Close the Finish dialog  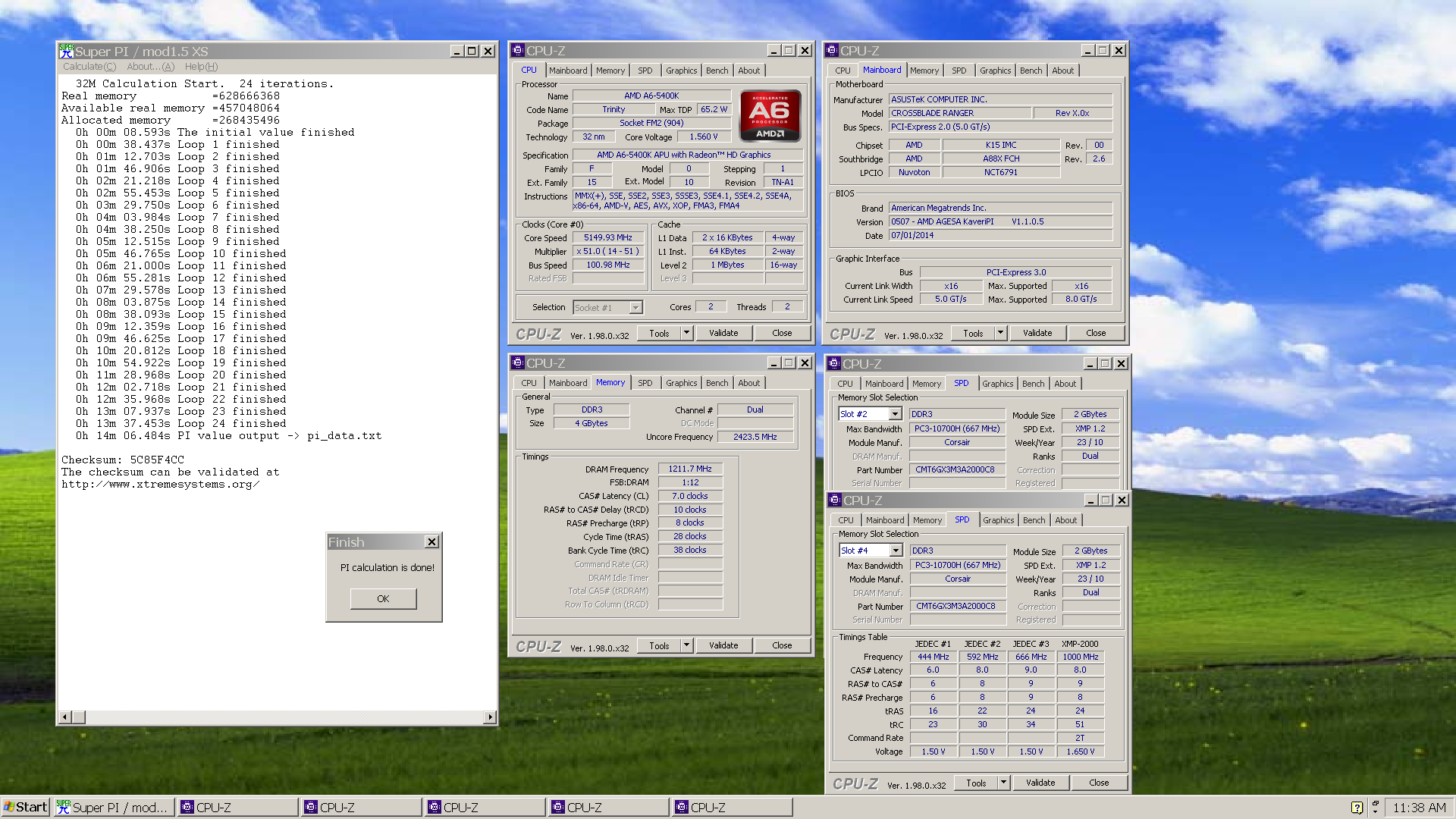click(431, 541)
